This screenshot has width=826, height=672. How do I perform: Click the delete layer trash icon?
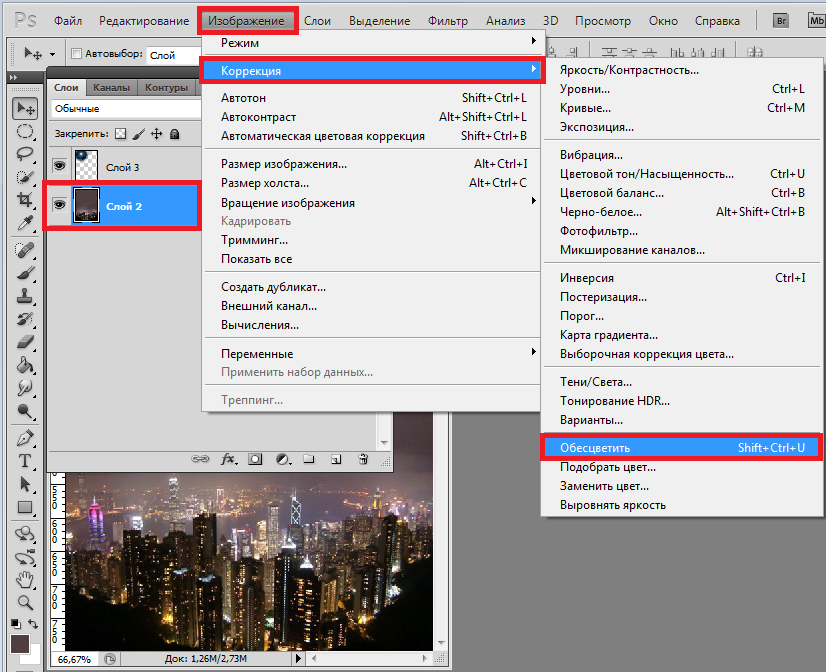[x=363, y=459]
